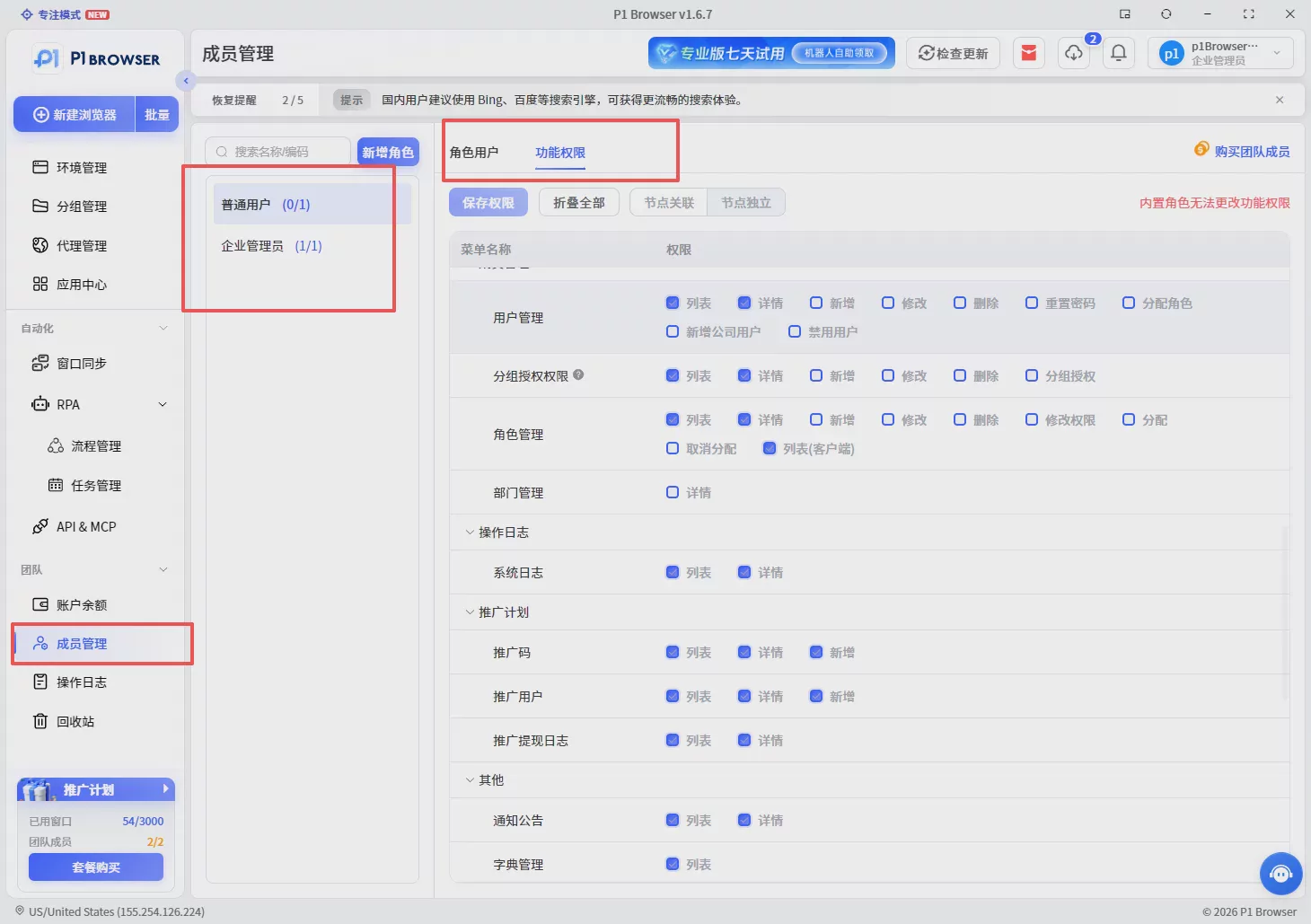Click the 批量 button
The image size is (1311, 924).
[x=157, y=115]
